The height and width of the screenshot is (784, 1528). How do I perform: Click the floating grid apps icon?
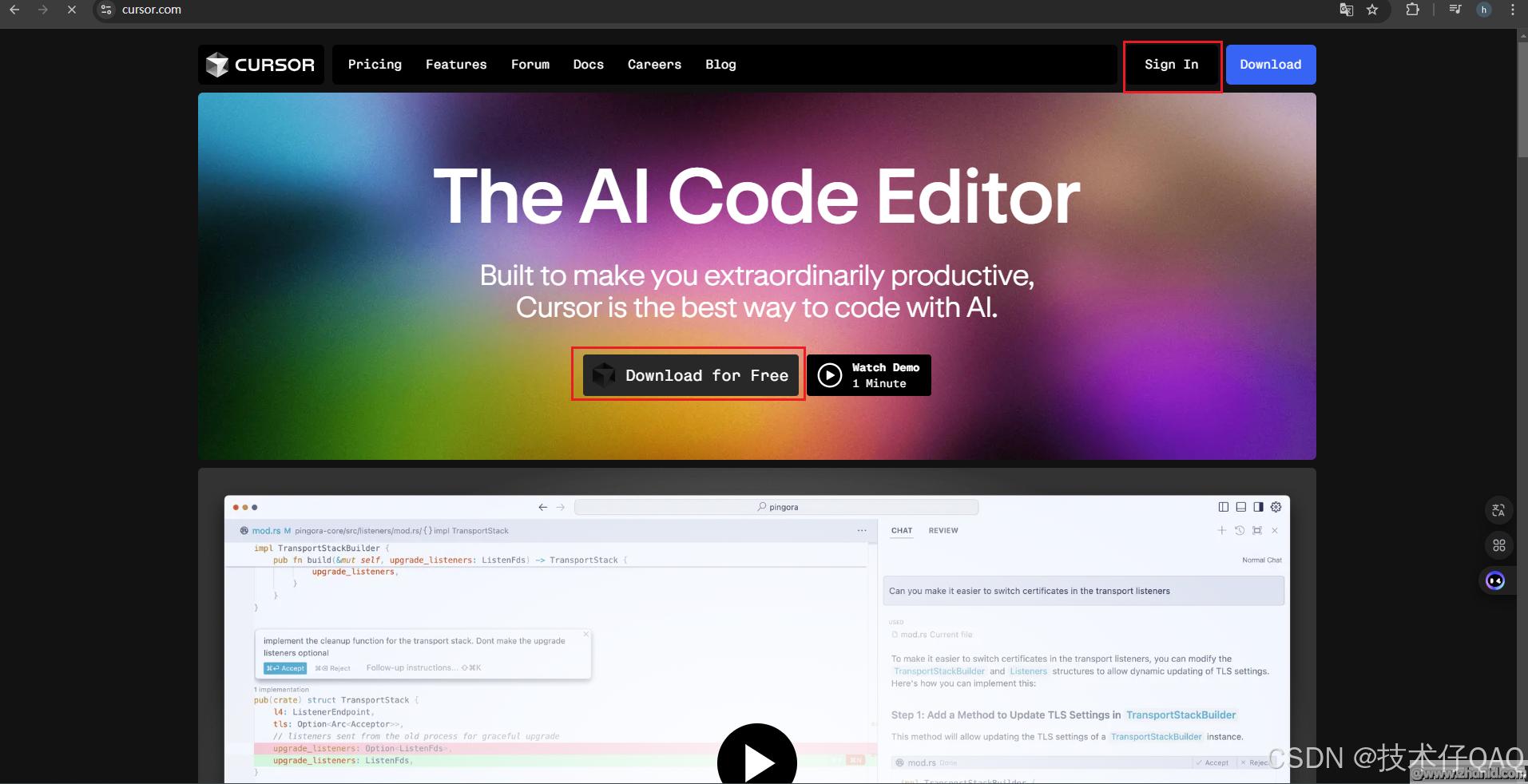coord(1498,545)
